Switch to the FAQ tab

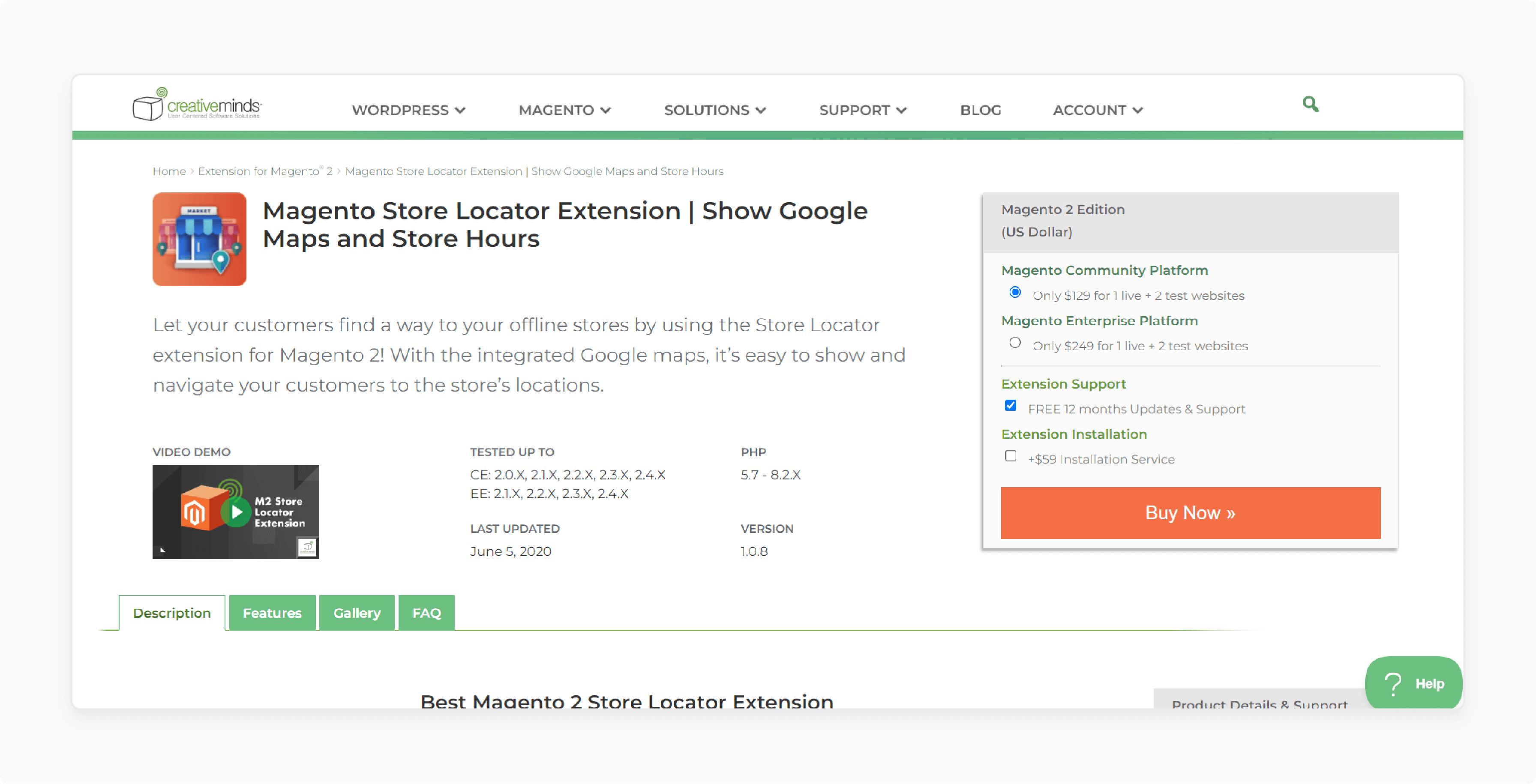click(x=426, y=613)
